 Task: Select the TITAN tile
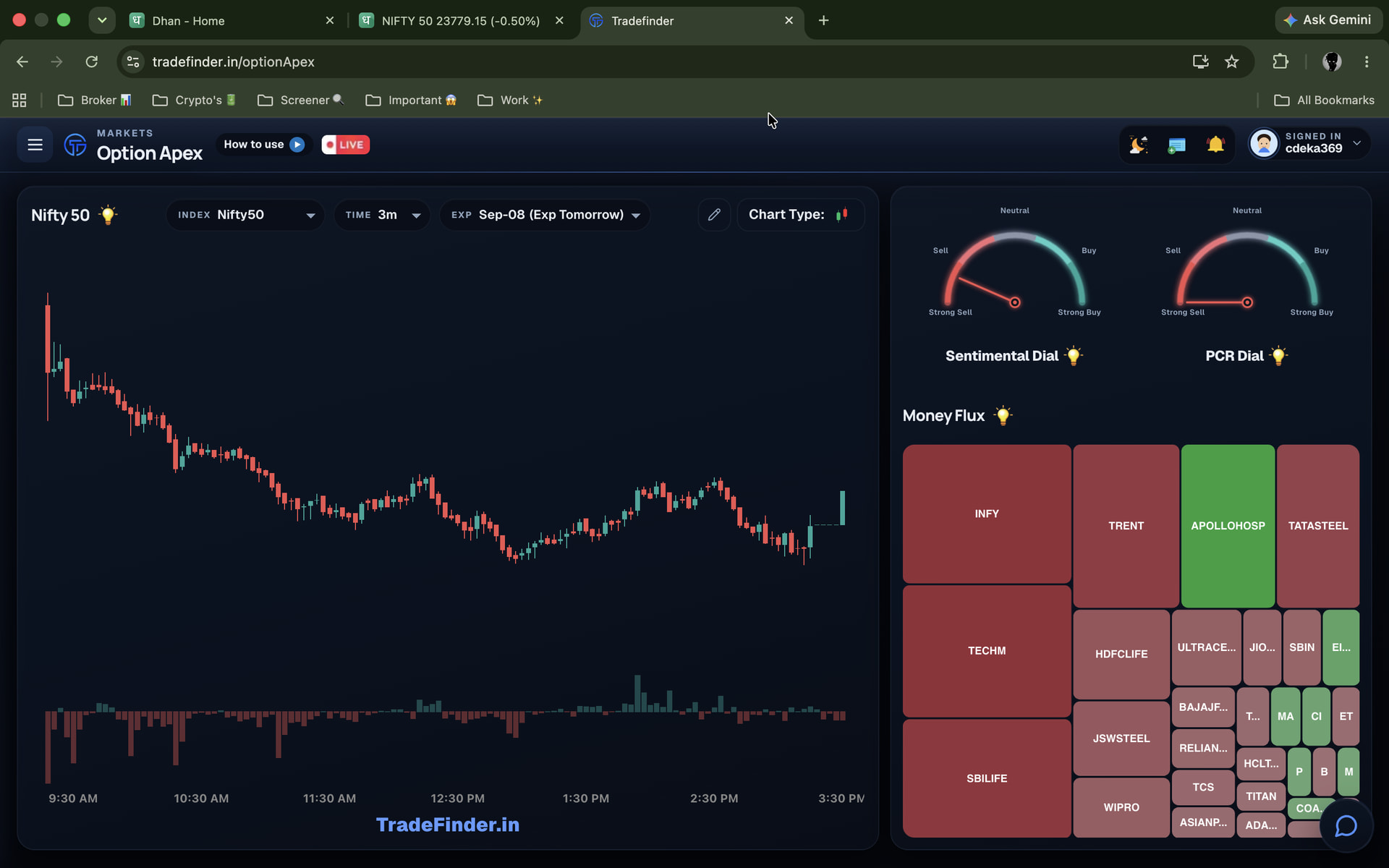point(1261,796)
